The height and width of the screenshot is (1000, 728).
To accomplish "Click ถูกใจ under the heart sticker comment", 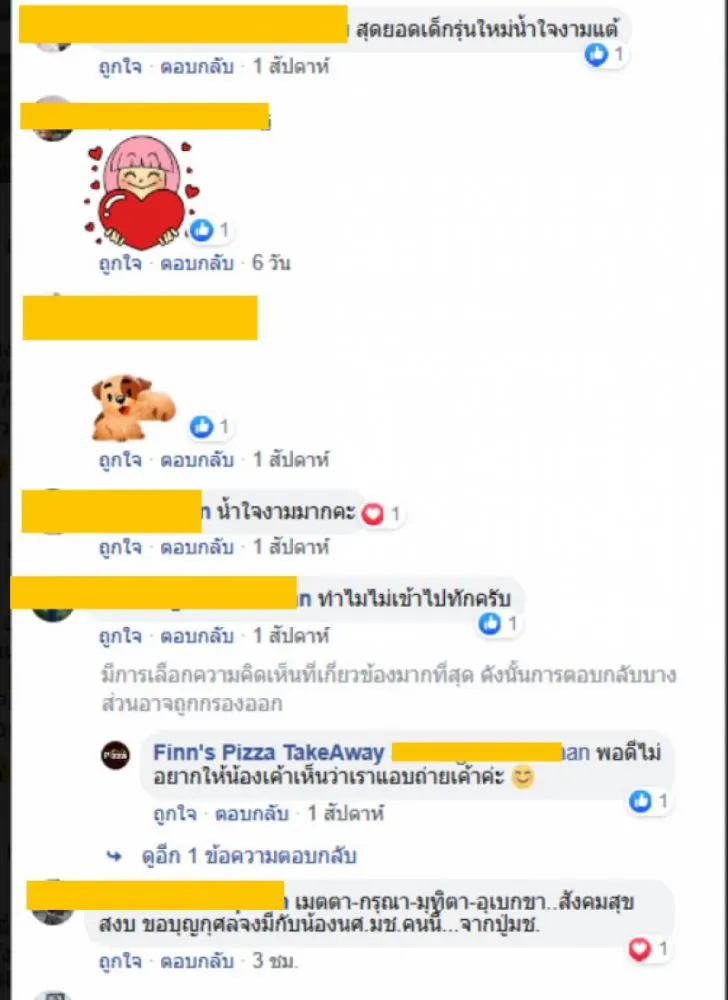I will click(x=120, y=263).
